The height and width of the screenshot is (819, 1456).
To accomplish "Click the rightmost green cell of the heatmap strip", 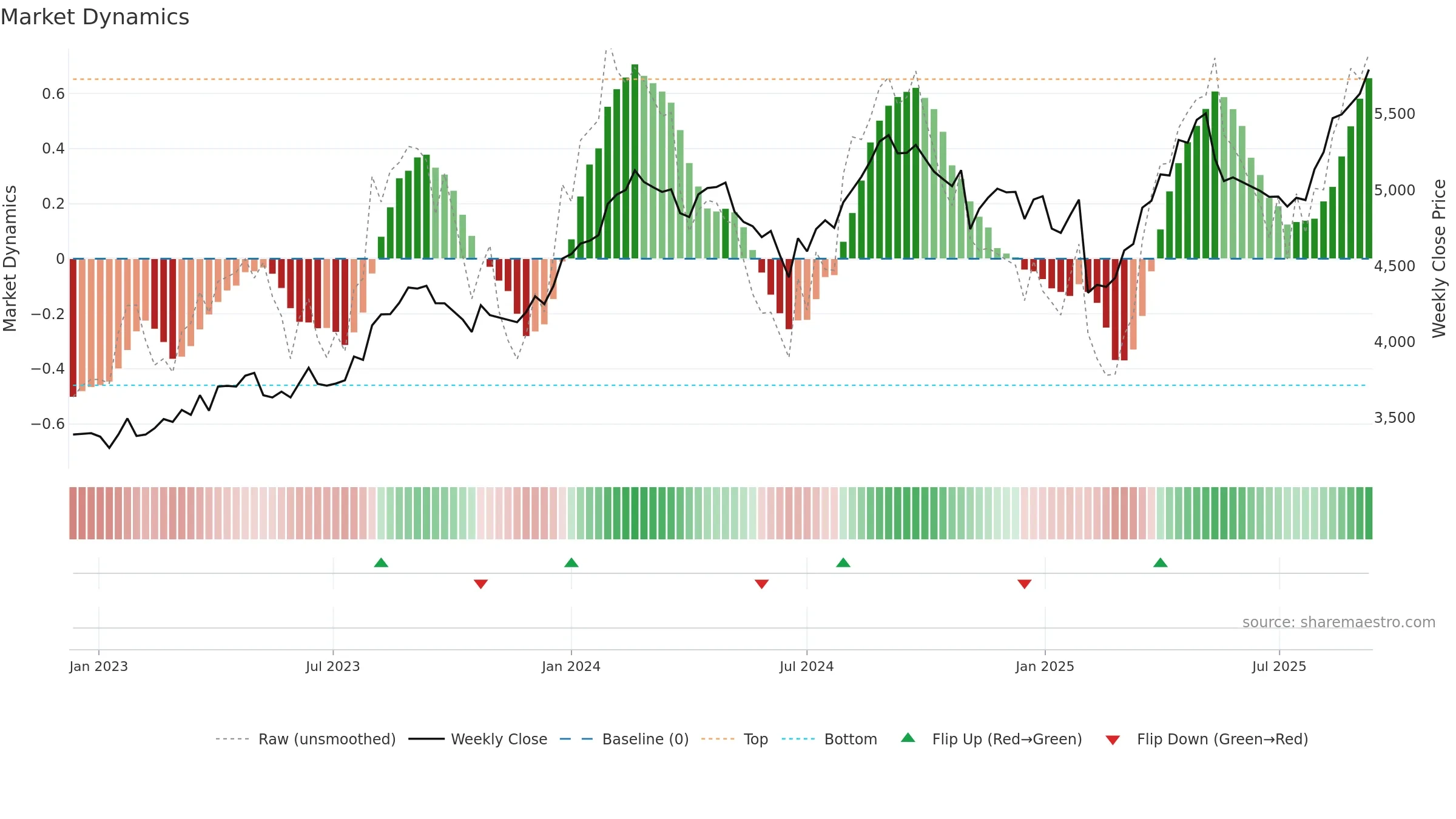I will tap(1369, 513).
